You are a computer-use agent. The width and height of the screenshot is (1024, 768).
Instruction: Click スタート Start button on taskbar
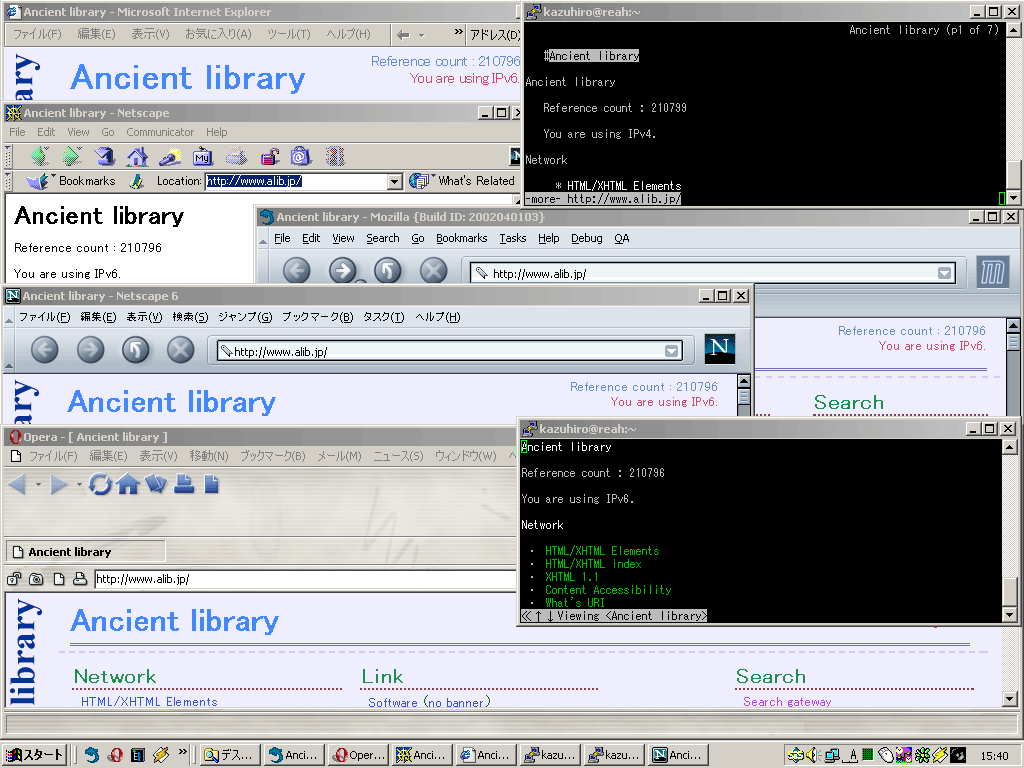(34, 755)
